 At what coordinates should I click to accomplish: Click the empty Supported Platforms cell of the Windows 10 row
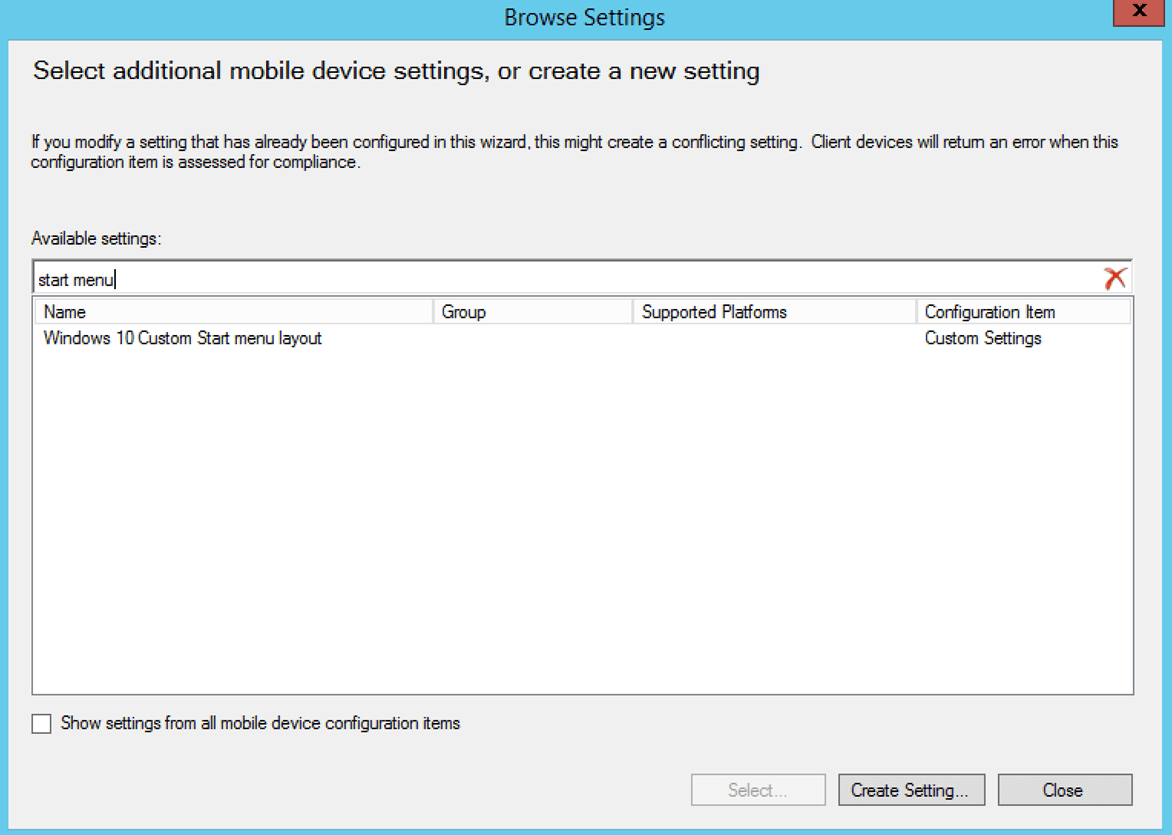coord(774,338)
